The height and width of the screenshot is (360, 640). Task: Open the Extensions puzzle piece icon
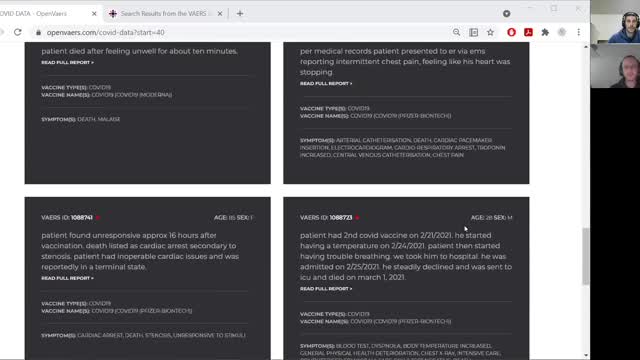click(x=545, y=32)
